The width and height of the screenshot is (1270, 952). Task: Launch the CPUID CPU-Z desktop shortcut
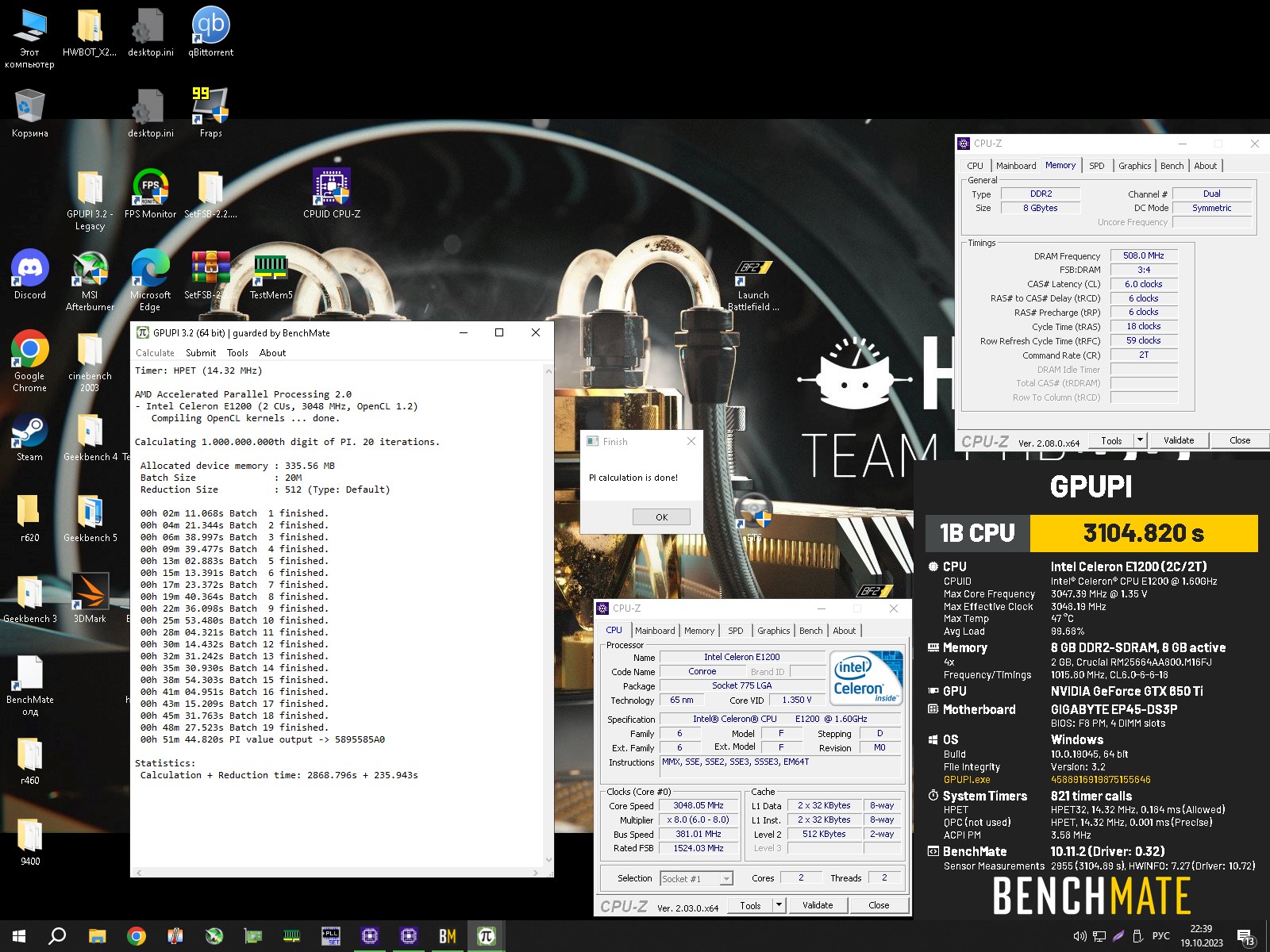[332, 194]
